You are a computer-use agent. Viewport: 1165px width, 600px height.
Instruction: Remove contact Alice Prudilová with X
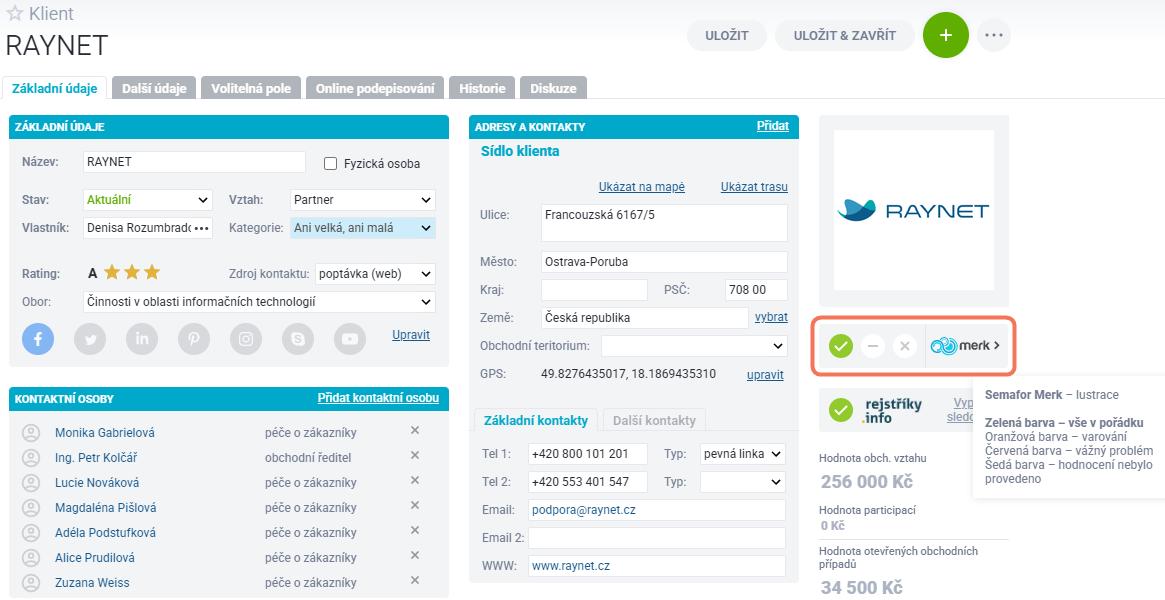coord(415,556)
